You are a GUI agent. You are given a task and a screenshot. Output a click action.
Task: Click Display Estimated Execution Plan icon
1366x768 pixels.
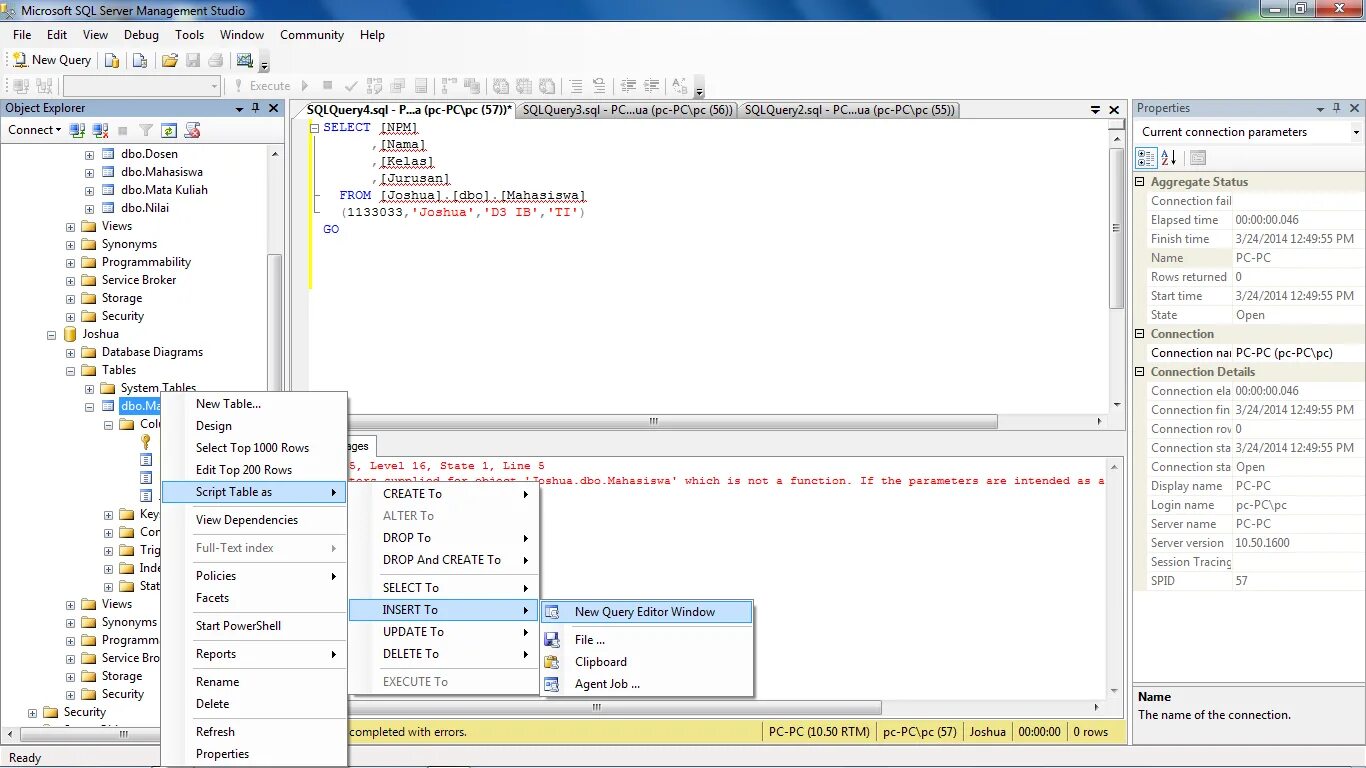(375, 86)
